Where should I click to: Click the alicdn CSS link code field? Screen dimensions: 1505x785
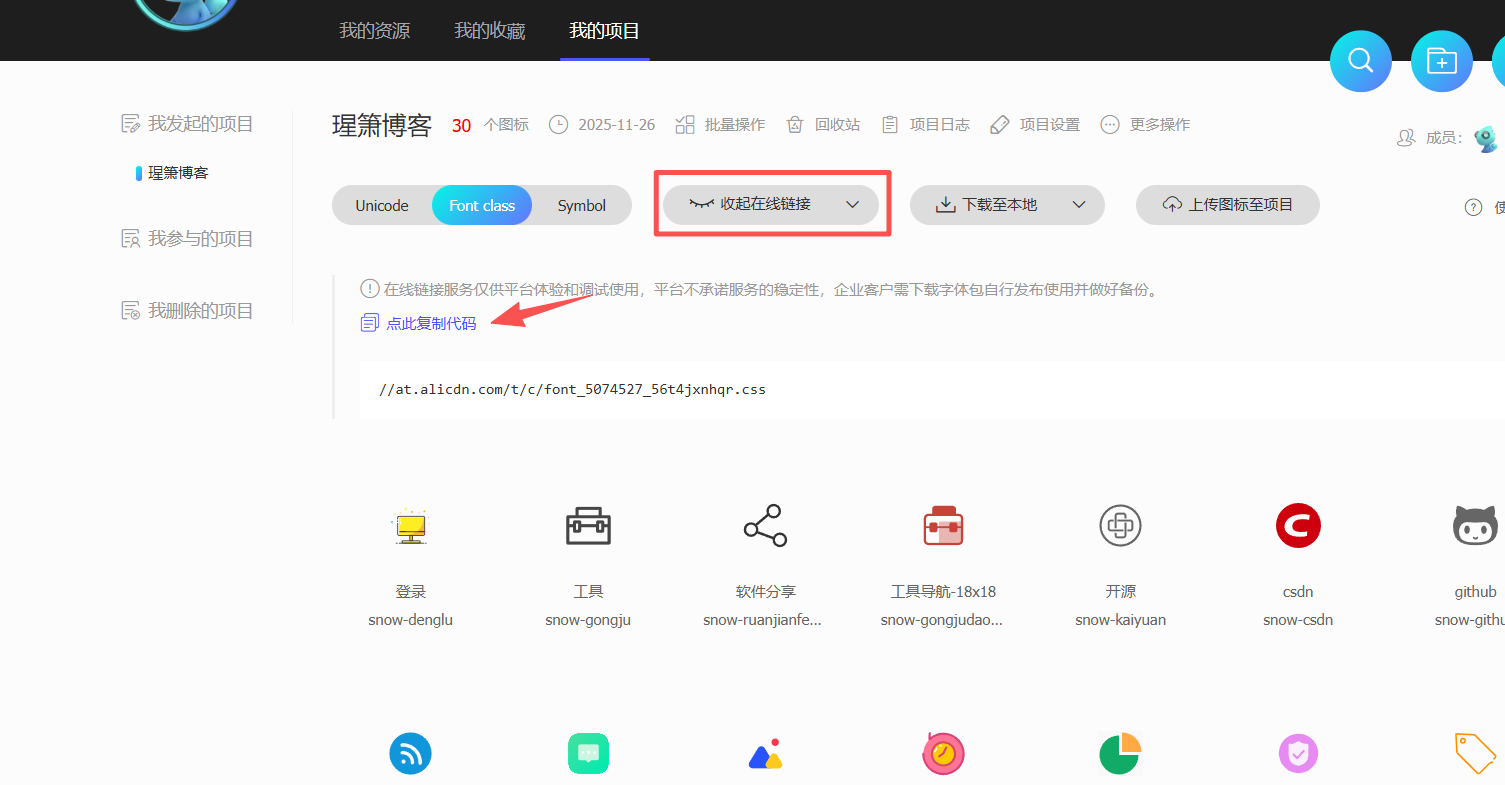click(x=572, y=389)
